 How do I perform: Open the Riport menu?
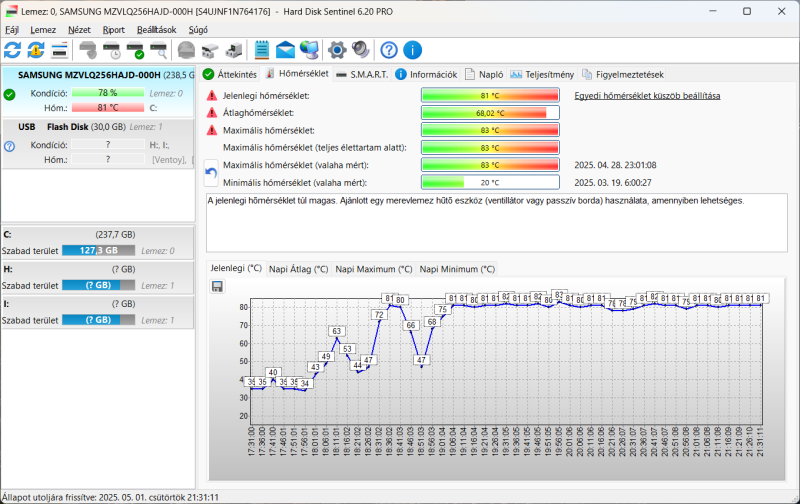(x=113, y=30)
